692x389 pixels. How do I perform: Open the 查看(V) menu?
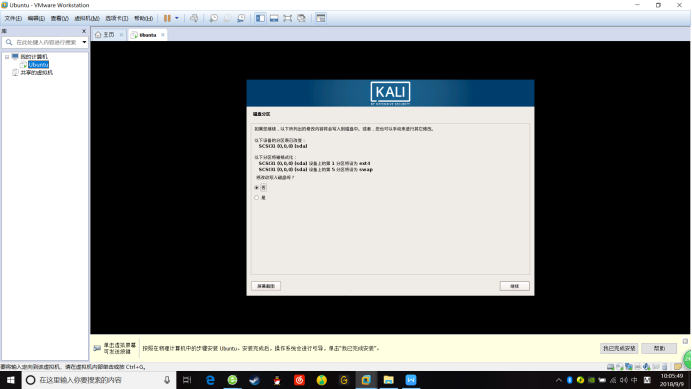pos(60,19)
